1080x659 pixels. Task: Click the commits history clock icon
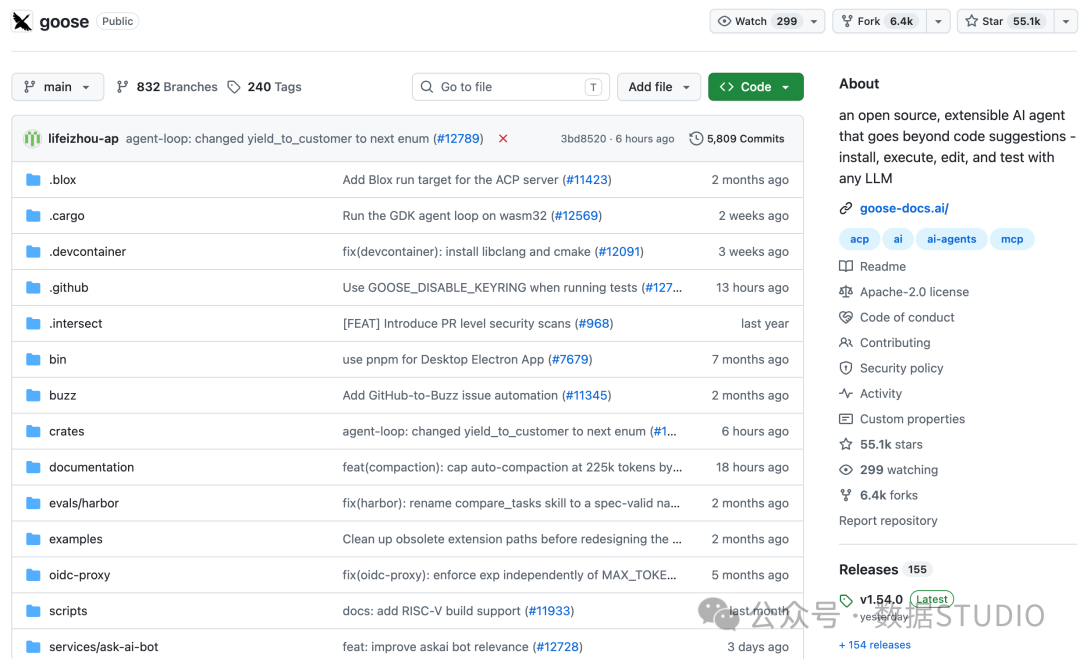click(x=696, y=138)
